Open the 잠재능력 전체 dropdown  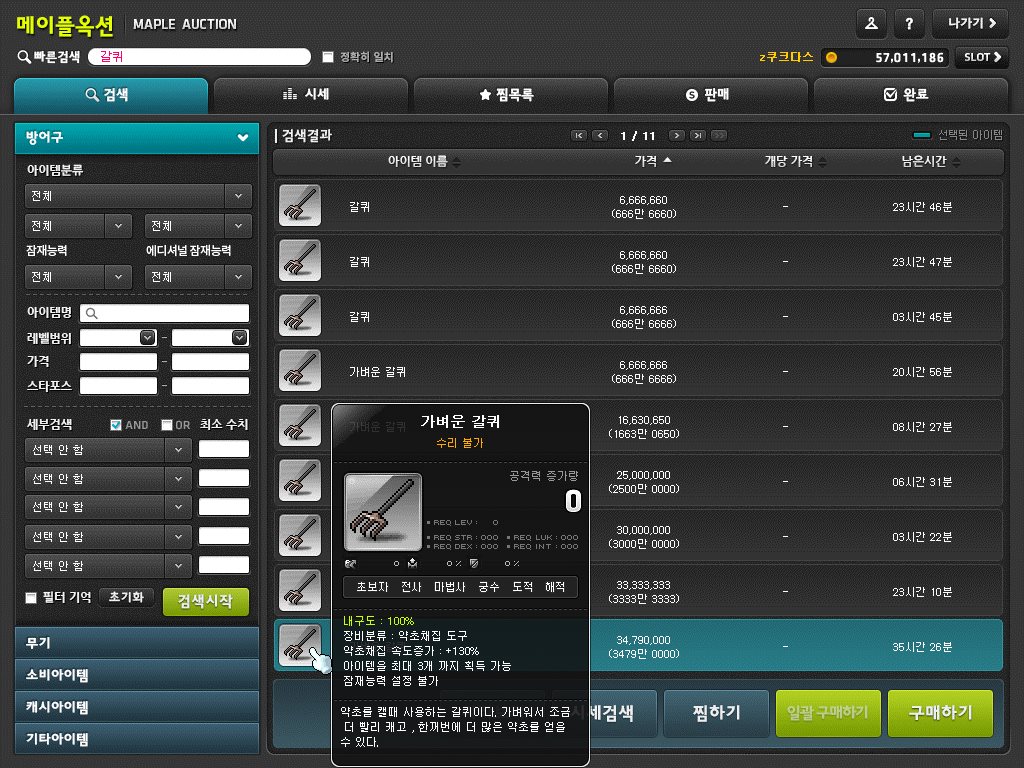pos(78,277)
